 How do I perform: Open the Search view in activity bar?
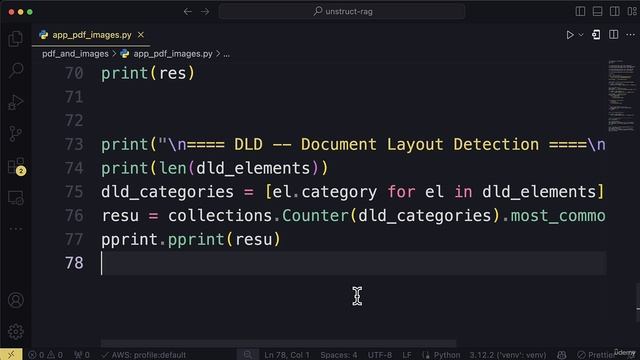coord(16,70)
